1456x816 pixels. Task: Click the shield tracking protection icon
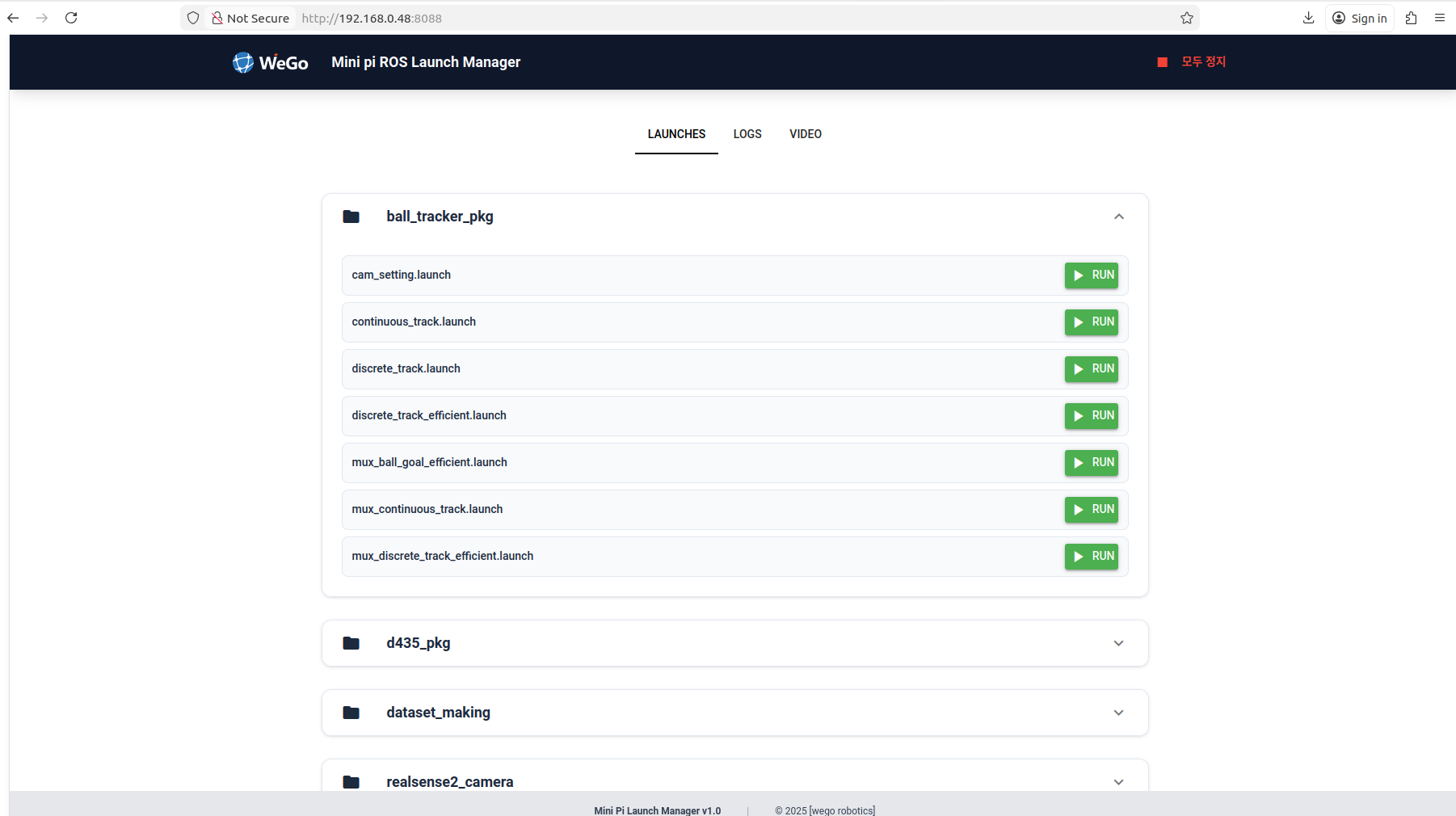point(193,18)
